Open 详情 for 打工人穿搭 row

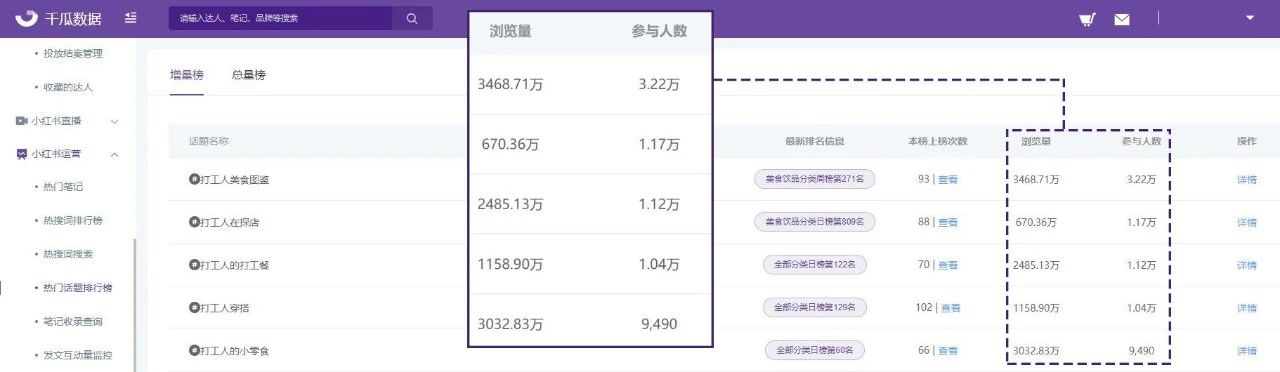click(1246, 308)
